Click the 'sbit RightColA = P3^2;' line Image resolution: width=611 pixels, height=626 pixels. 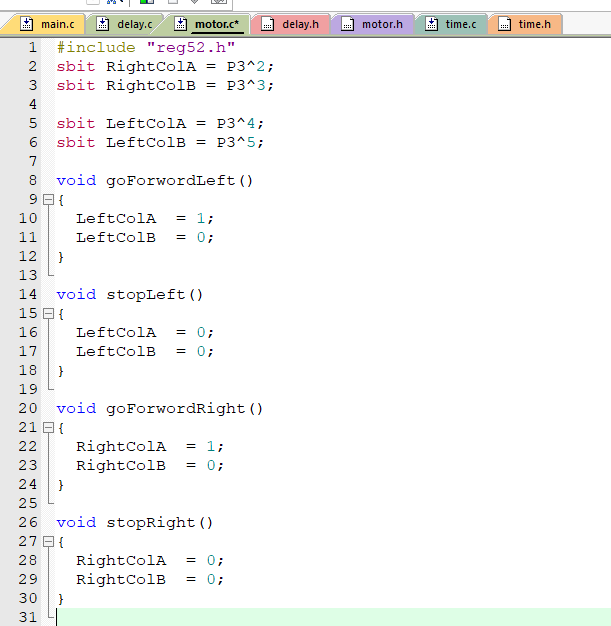[165, 66]
